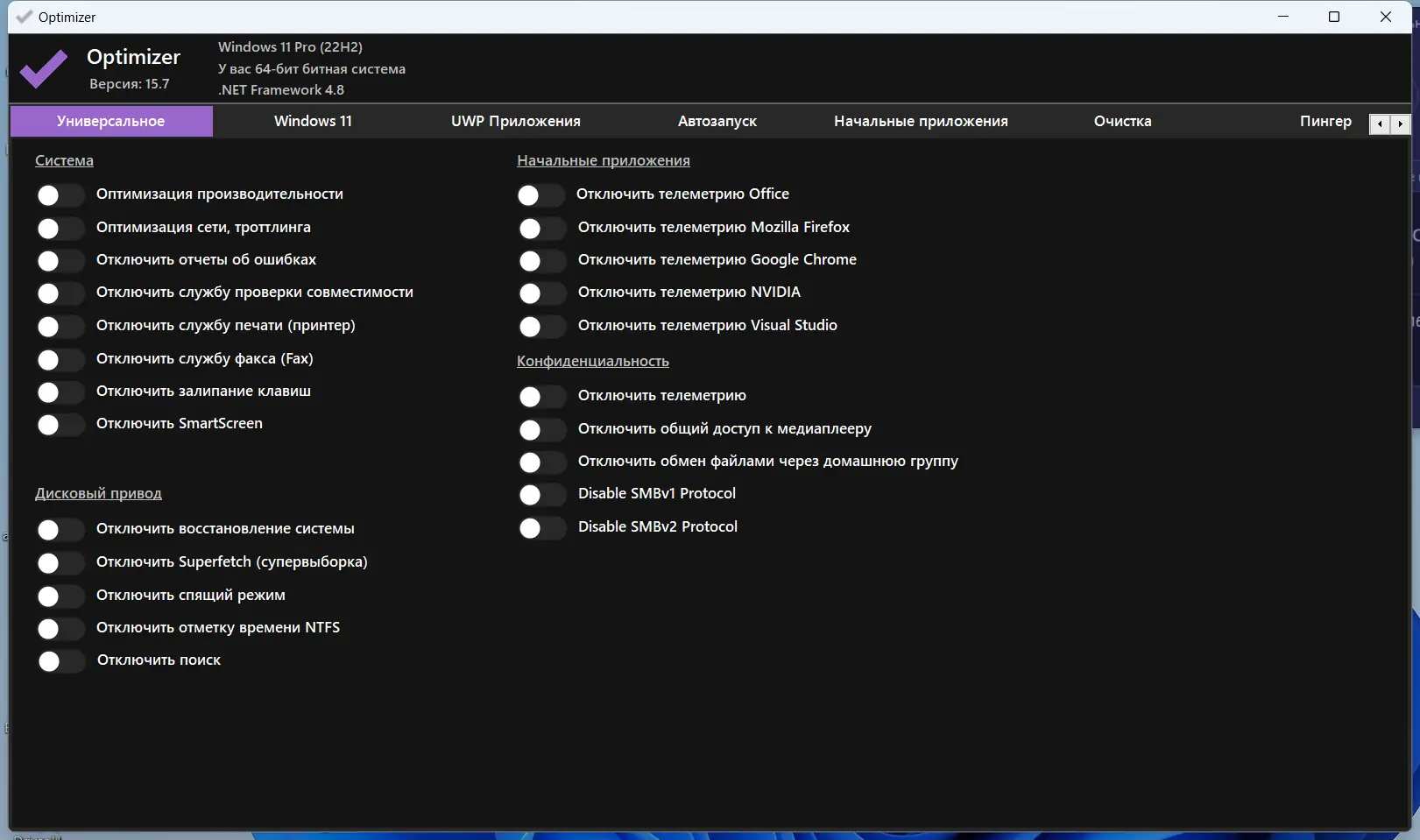
Task: Toggle Отключить обмен файлами через домашнюю группу
Action: click(542, 462)
